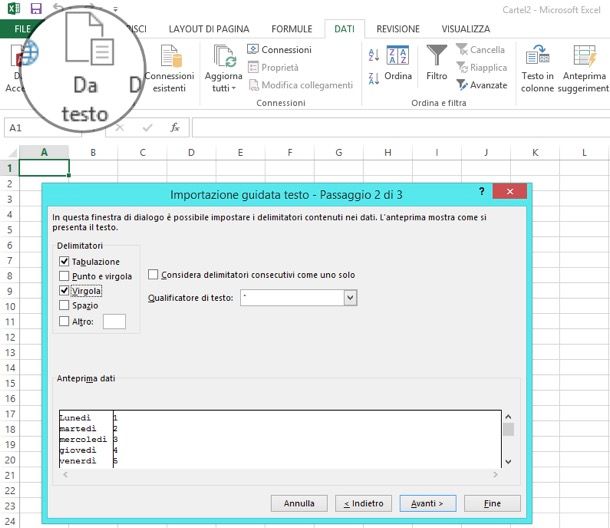Click the Annulla button
Screen dimensions: 610x528
[x=299, y=503]
